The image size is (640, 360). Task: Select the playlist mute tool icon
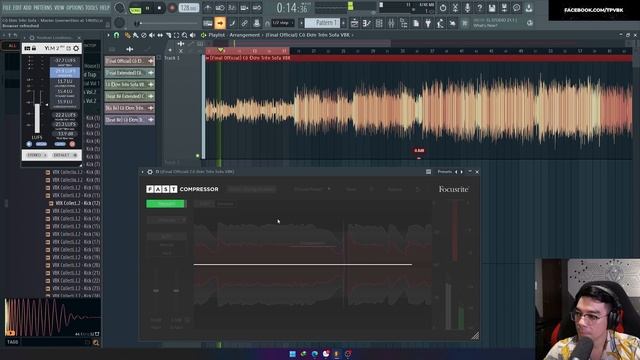tap(152, 36)
